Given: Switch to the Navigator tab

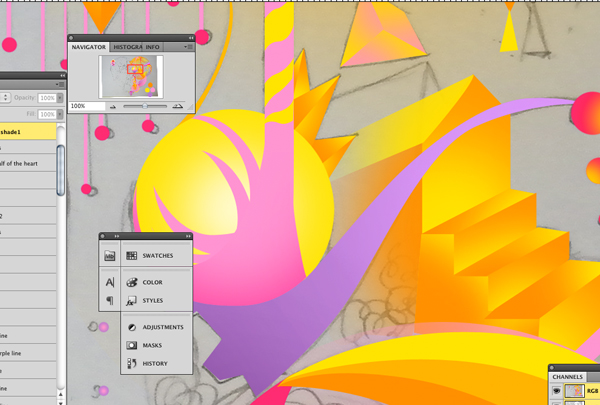Looking at the screenshot, I should (88, 47).
